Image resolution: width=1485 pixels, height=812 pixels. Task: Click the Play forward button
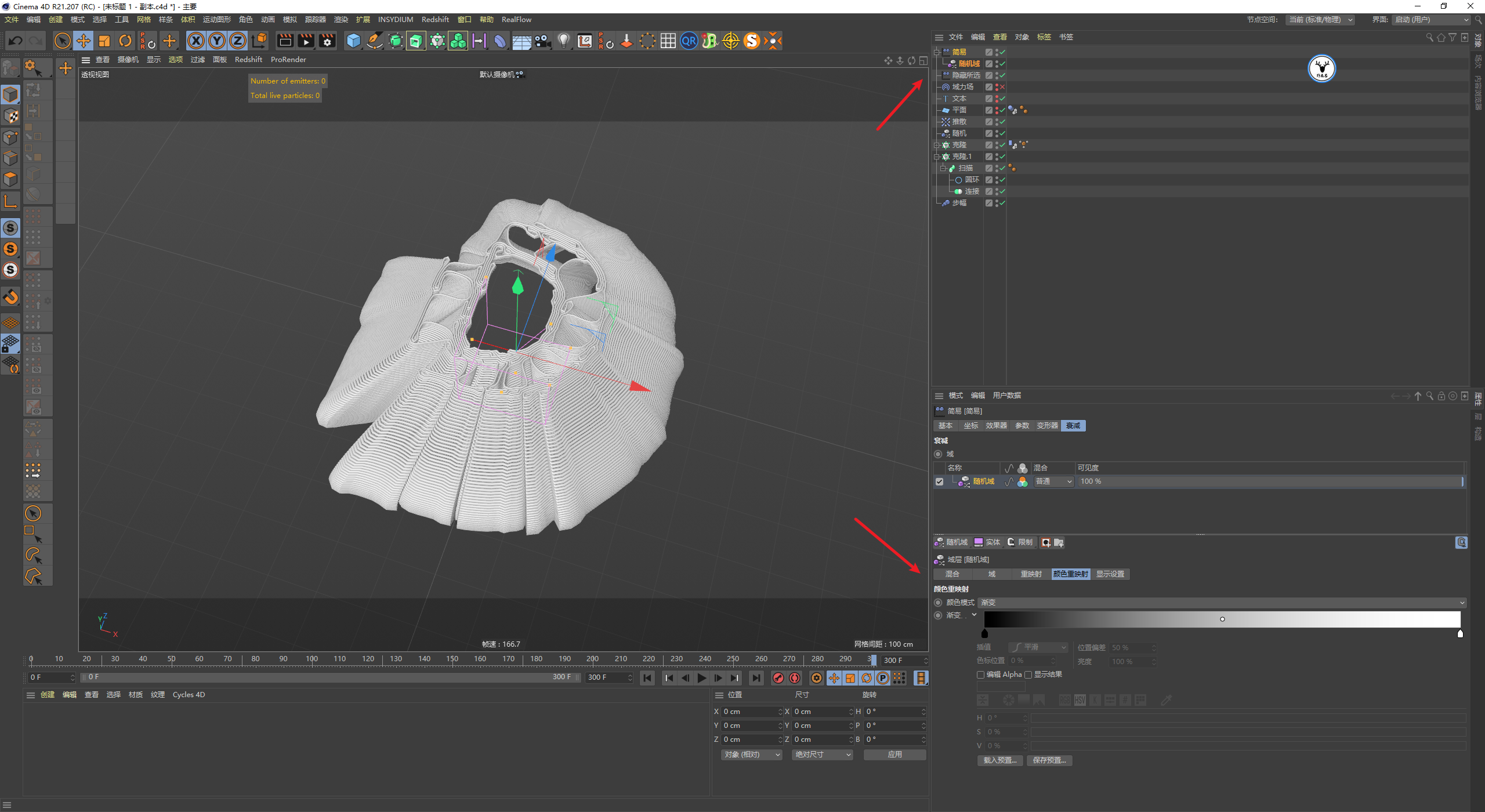702,678
